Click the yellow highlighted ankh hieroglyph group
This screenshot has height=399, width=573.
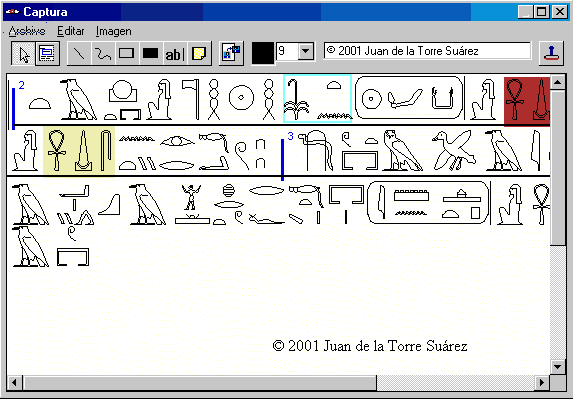tap(79, 151)
